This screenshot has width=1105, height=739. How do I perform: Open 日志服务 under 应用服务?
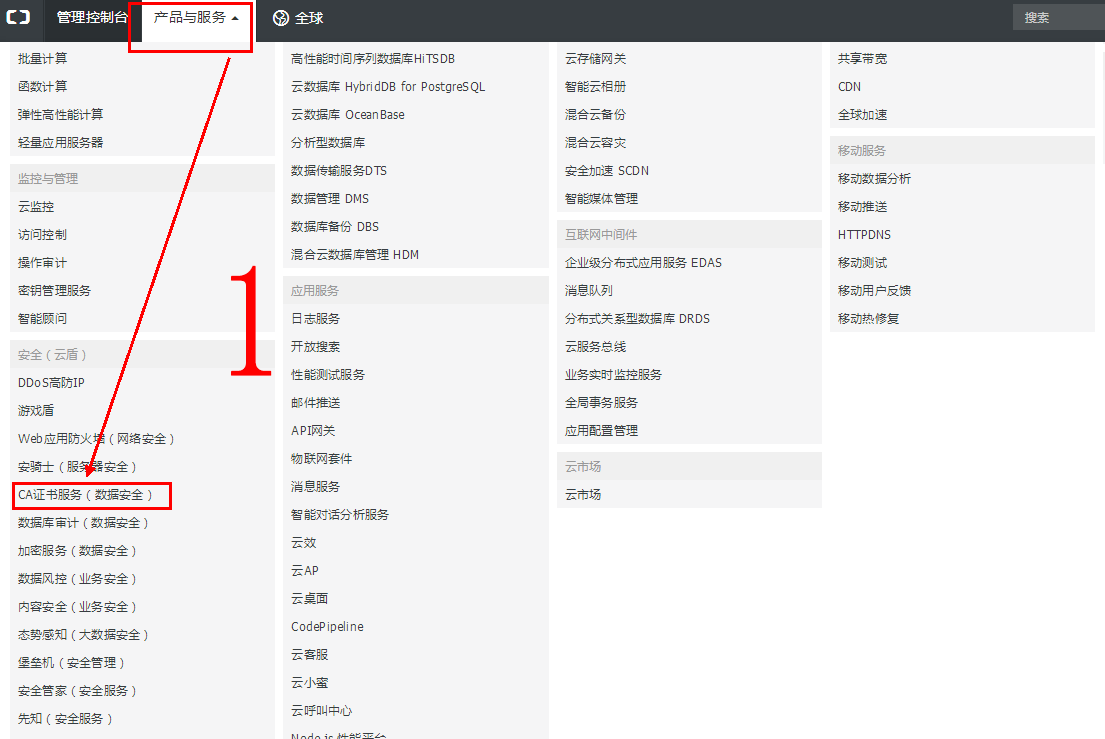(315, 319)
